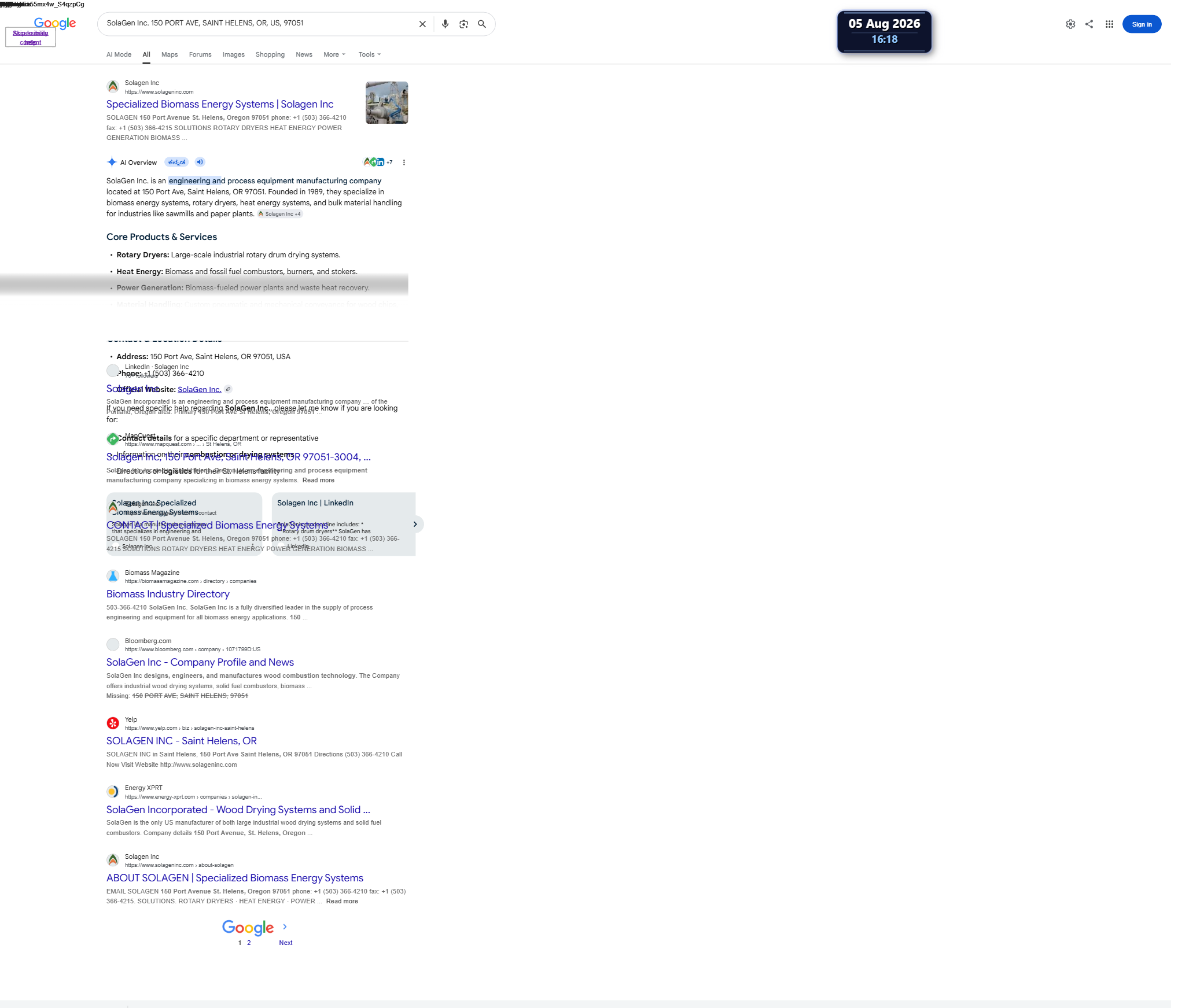Open AI Overview three-dot options menu
Screen dimensions: 1178x1008
pyautogui.click(x=404, y=163)
